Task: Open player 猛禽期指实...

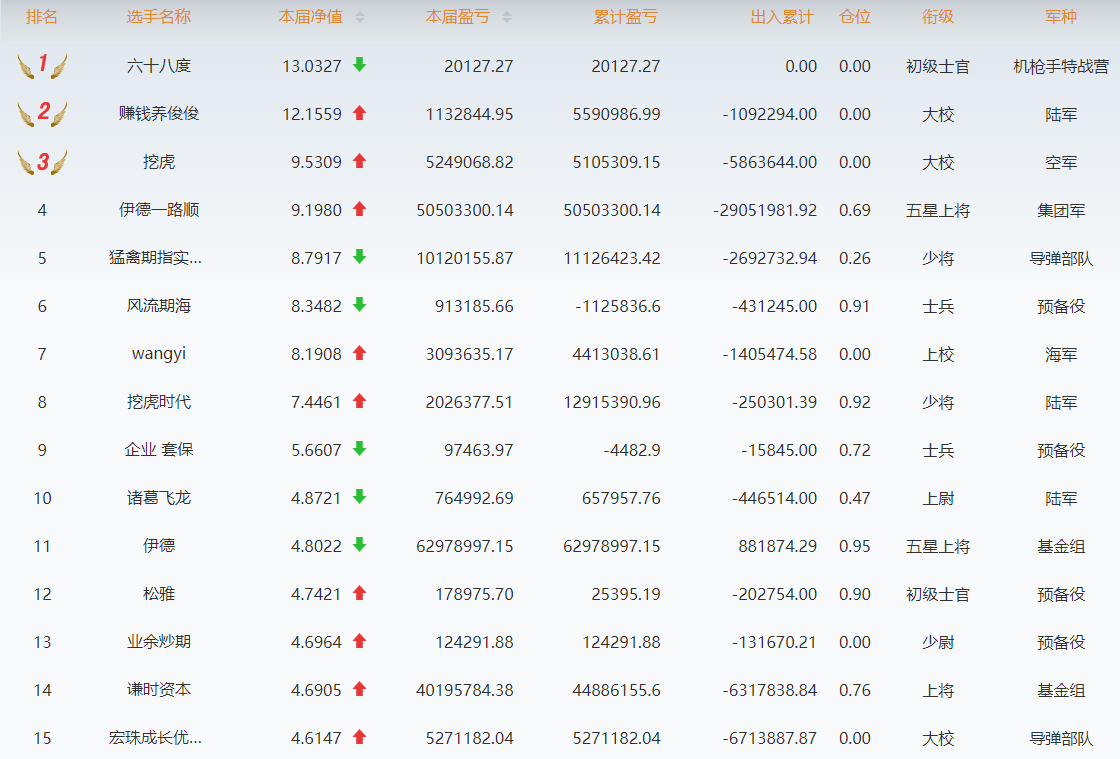Action: [x=155, y=258]
